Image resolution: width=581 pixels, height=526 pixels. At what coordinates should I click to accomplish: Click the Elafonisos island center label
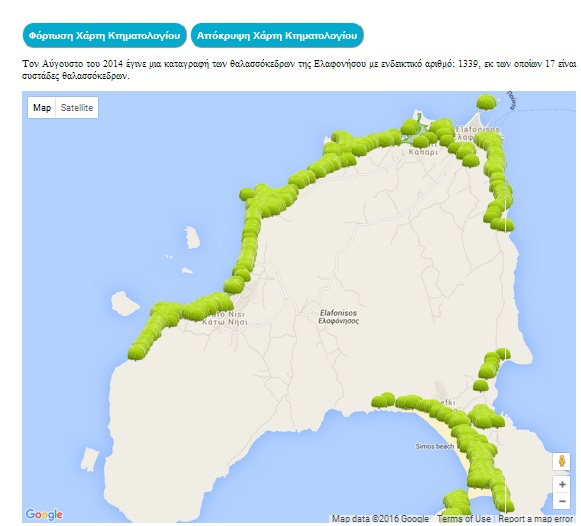[x=338, y=317]
